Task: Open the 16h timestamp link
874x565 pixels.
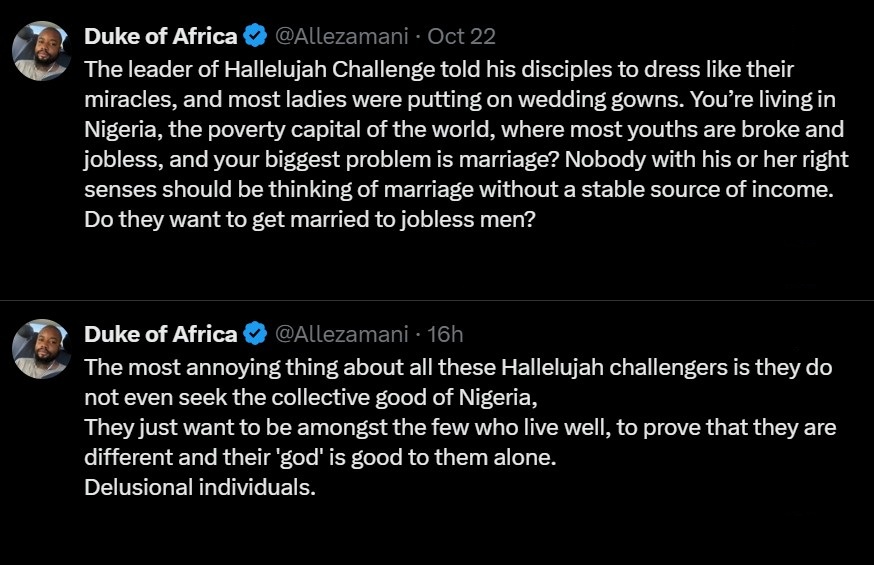Action: click(446, 334)
